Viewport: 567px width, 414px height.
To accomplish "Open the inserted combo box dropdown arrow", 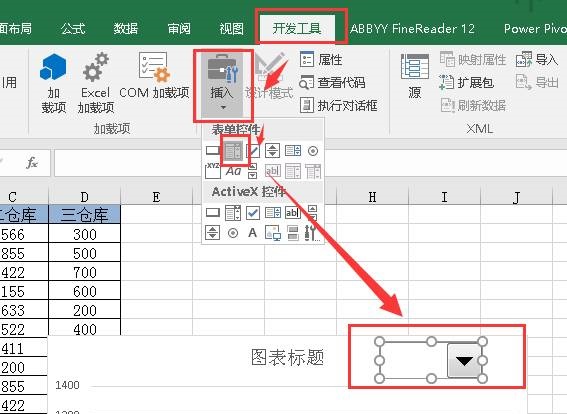I will pyautogui.click(x=464, y=360).
